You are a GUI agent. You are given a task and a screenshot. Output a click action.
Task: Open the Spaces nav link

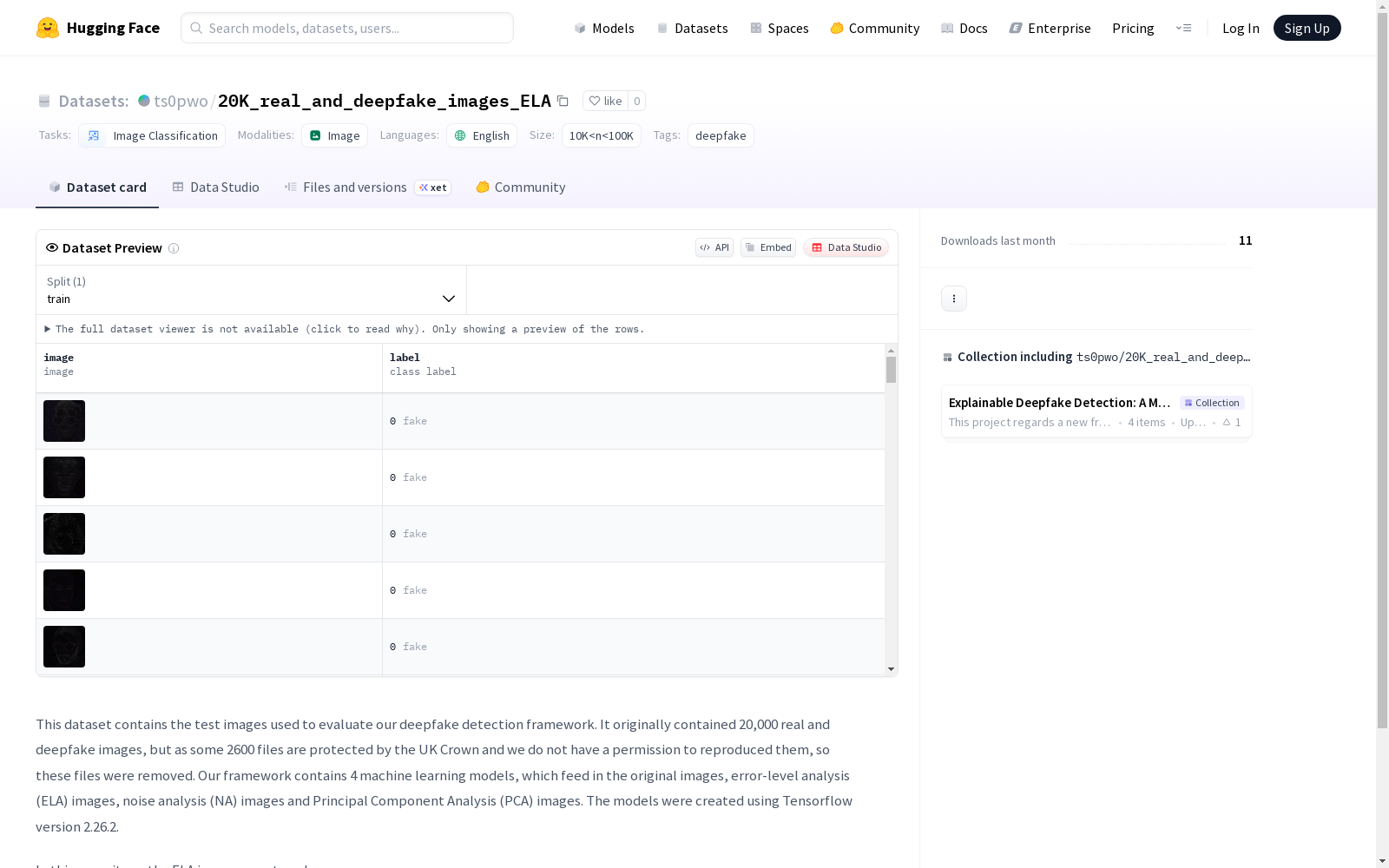click(x=779, y=28)
